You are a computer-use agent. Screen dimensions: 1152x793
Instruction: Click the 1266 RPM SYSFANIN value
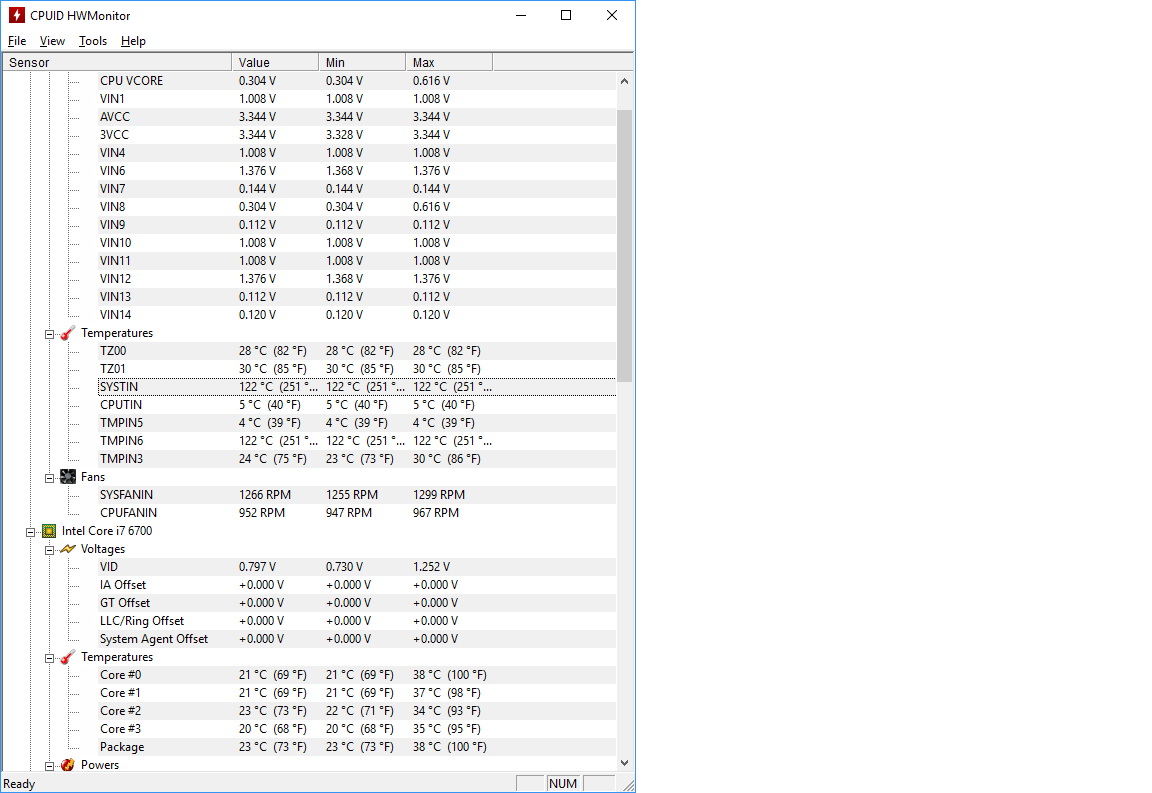click(x=265, y=495)
